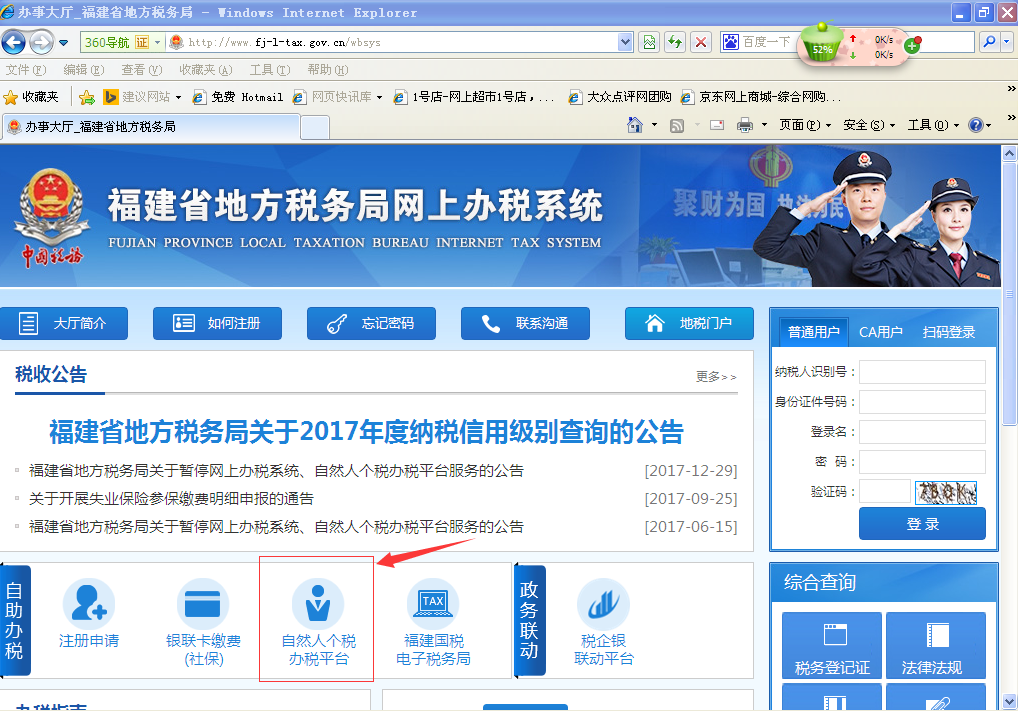Screen dimensions: 1018x712
Task: Open the 收藏夹 menu in the menu bar
Action: tap(206, 69)
